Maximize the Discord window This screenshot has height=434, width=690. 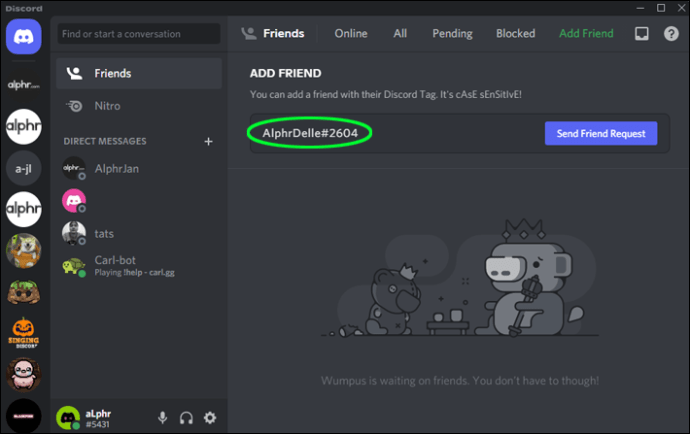pyautogui.click(x=661, y=7)
